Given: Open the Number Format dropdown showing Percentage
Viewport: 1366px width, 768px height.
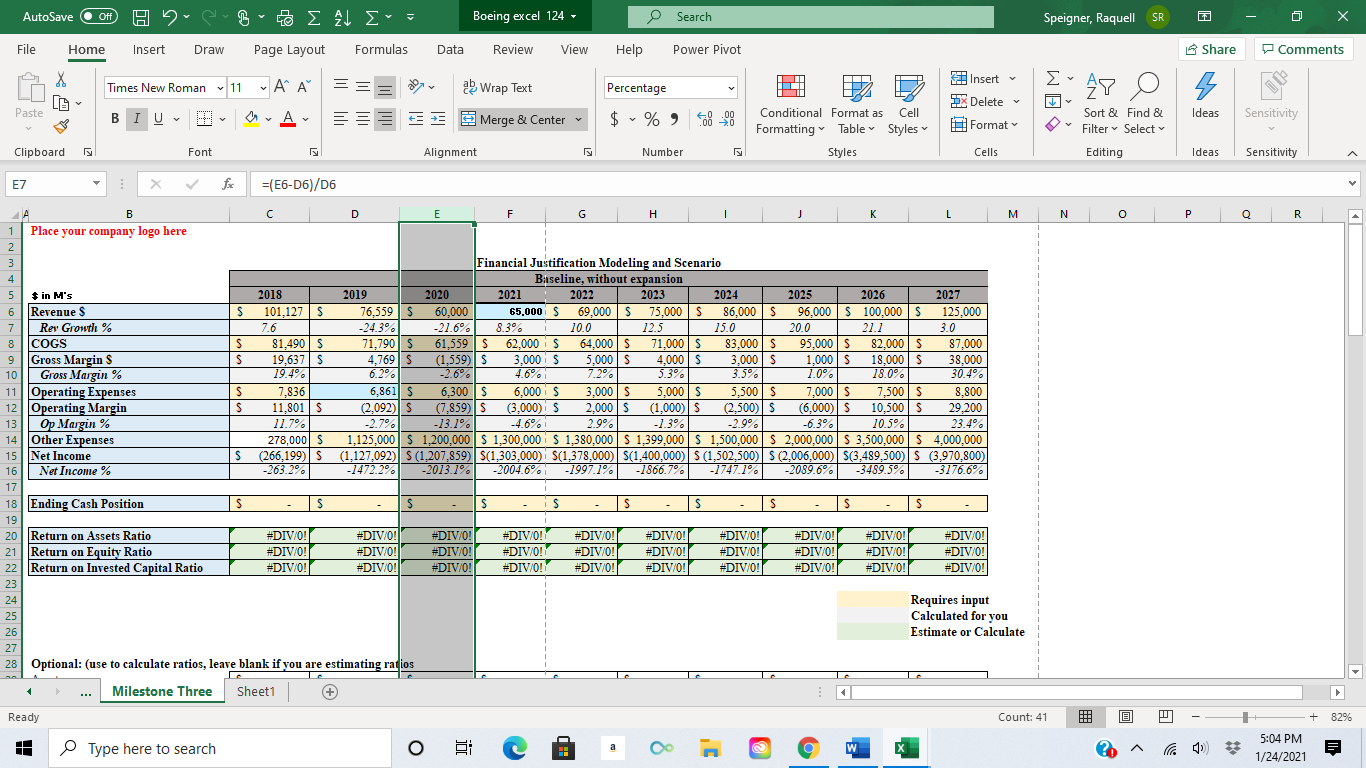Looking at the screenshot, I should [670, 87].
